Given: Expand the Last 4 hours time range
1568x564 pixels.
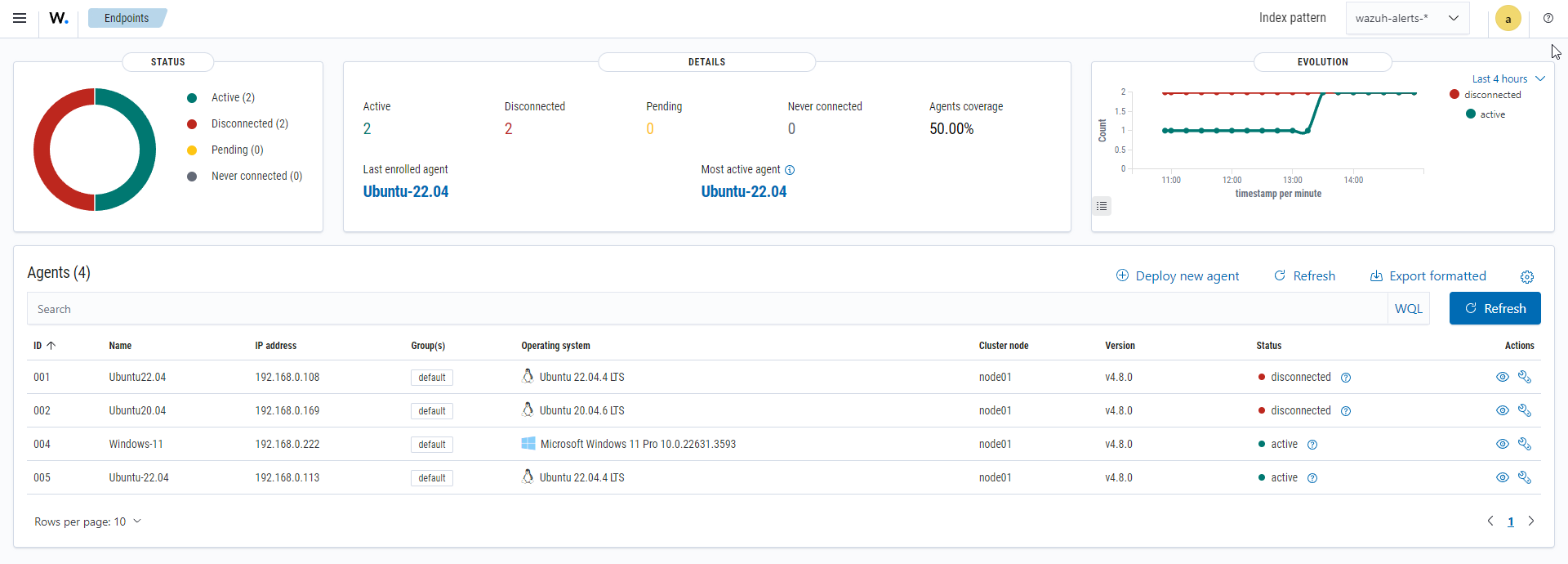Looking at the screenshot, I should [x=1508, y=79].
